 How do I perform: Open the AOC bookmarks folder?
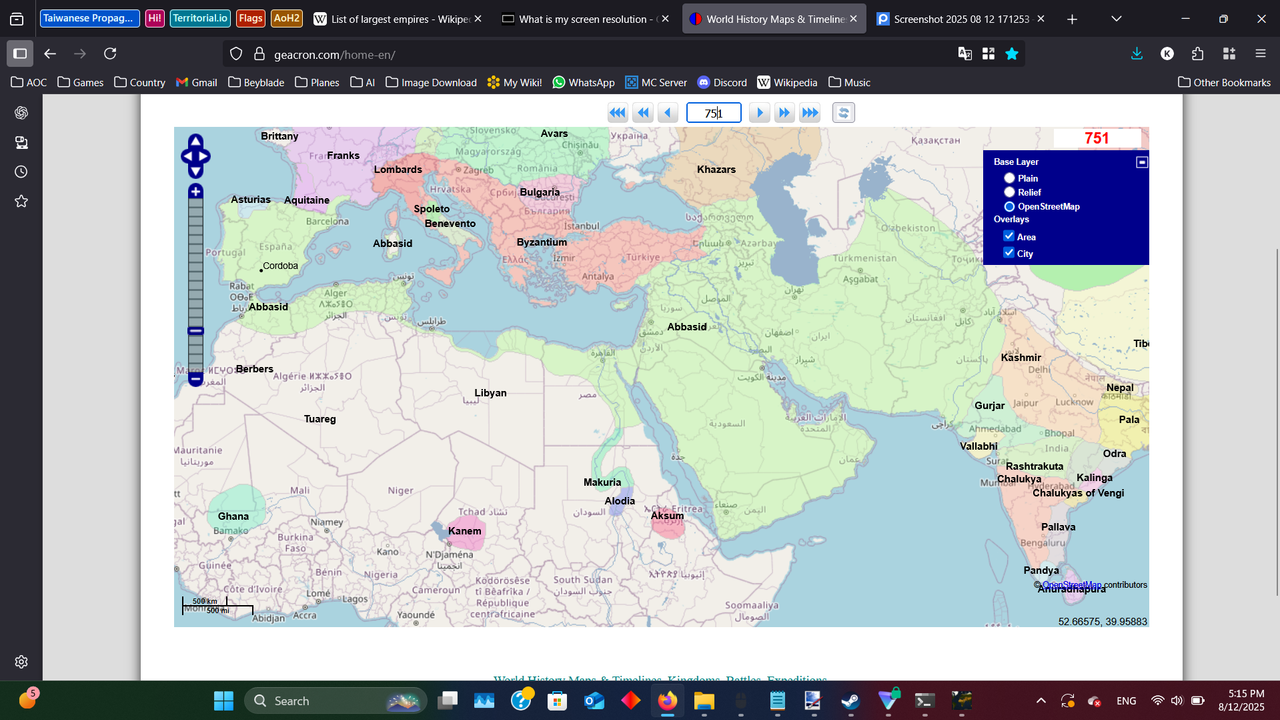tap(28, 82)
